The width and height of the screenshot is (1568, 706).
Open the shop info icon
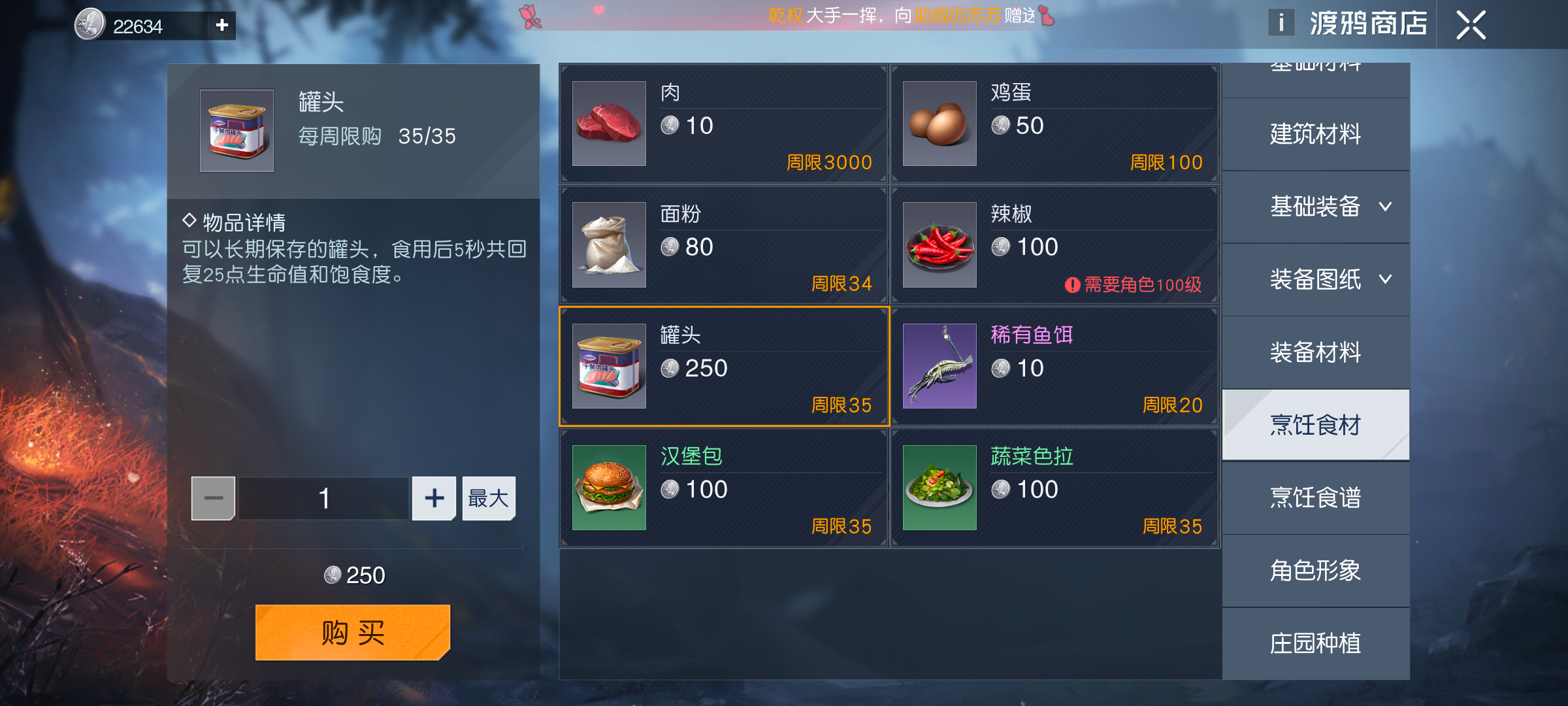point(1281,23)
